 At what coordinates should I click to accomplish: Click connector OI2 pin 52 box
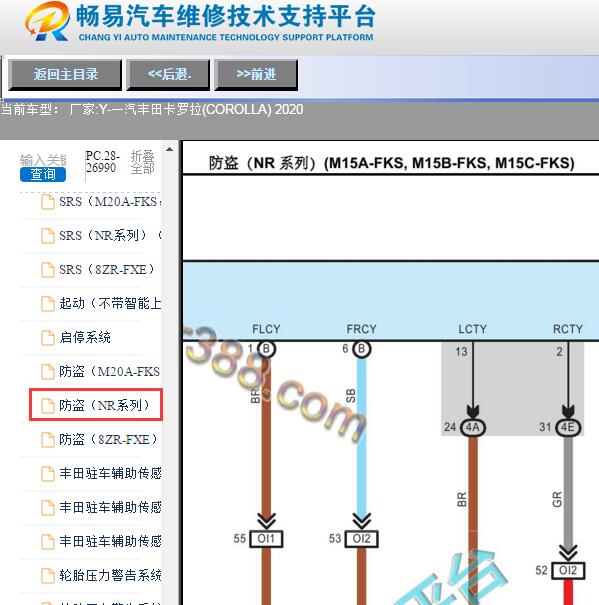(x=568, y=571)
